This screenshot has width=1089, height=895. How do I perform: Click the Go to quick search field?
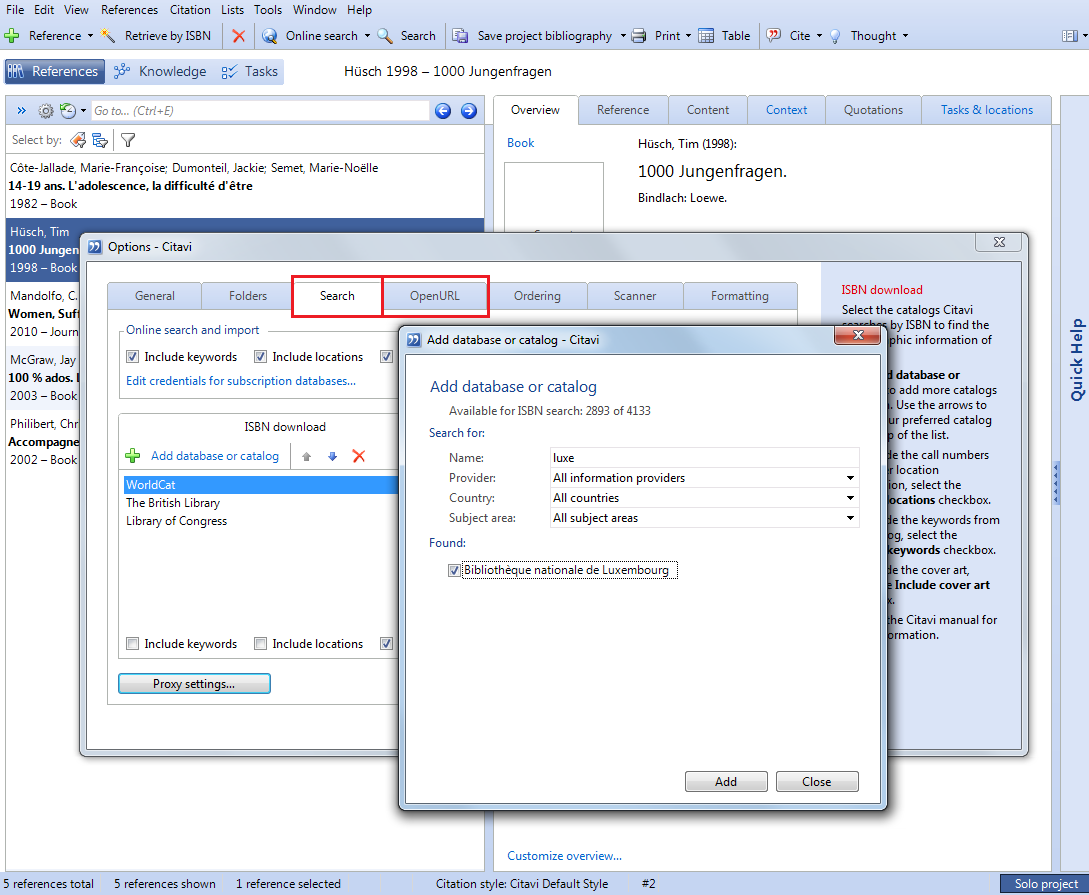(x=260, y=110)
